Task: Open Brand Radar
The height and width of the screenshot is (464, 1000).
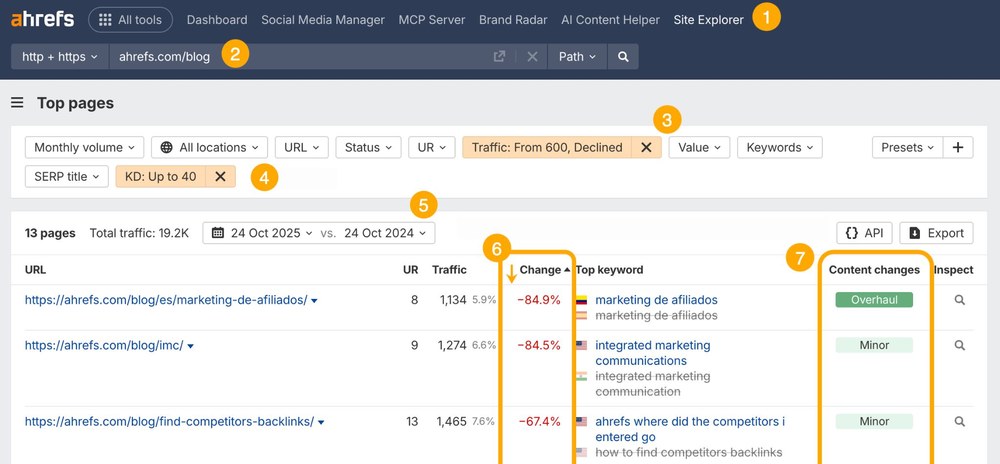Action: click(513, 20)
